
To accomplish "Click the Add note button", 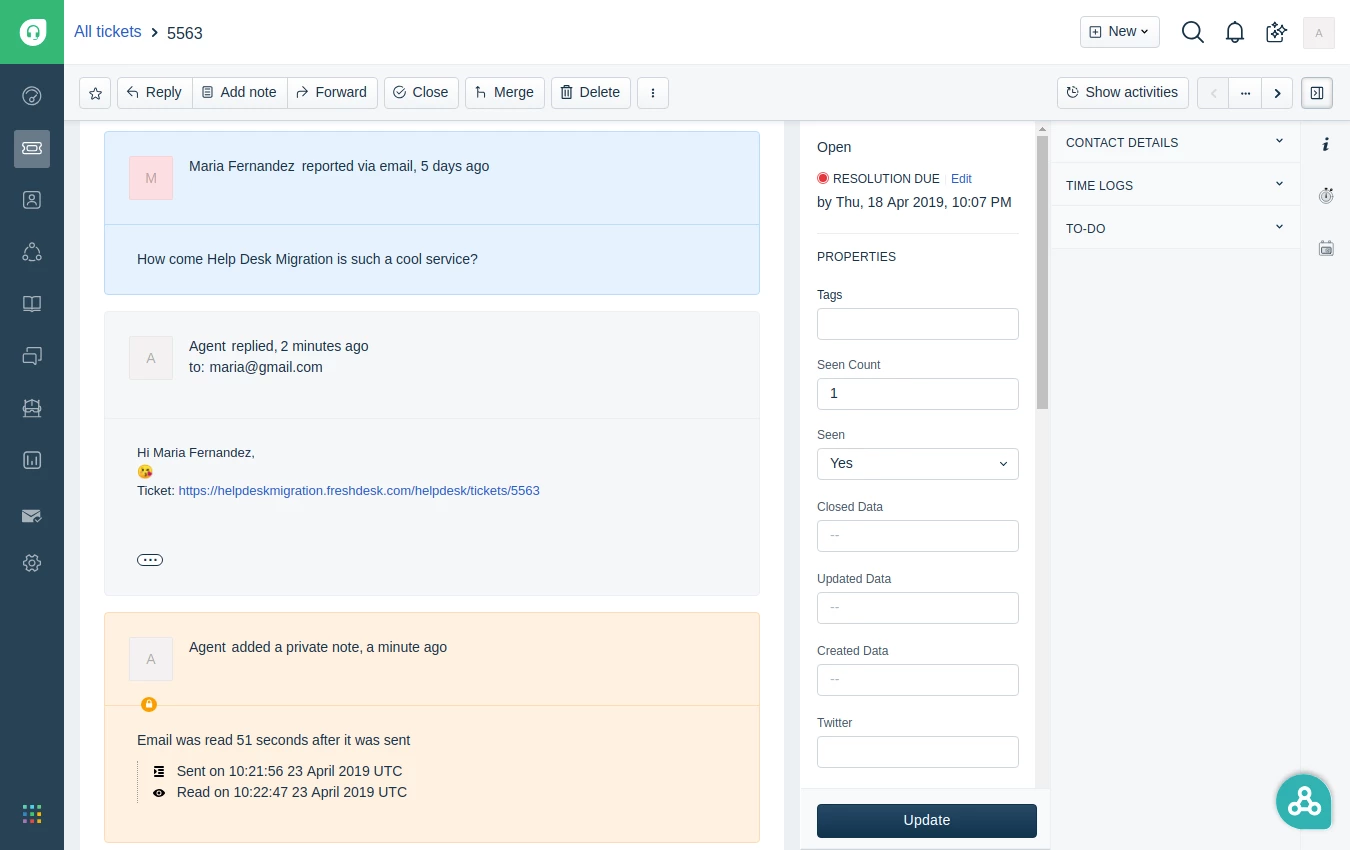I will 240,93.
